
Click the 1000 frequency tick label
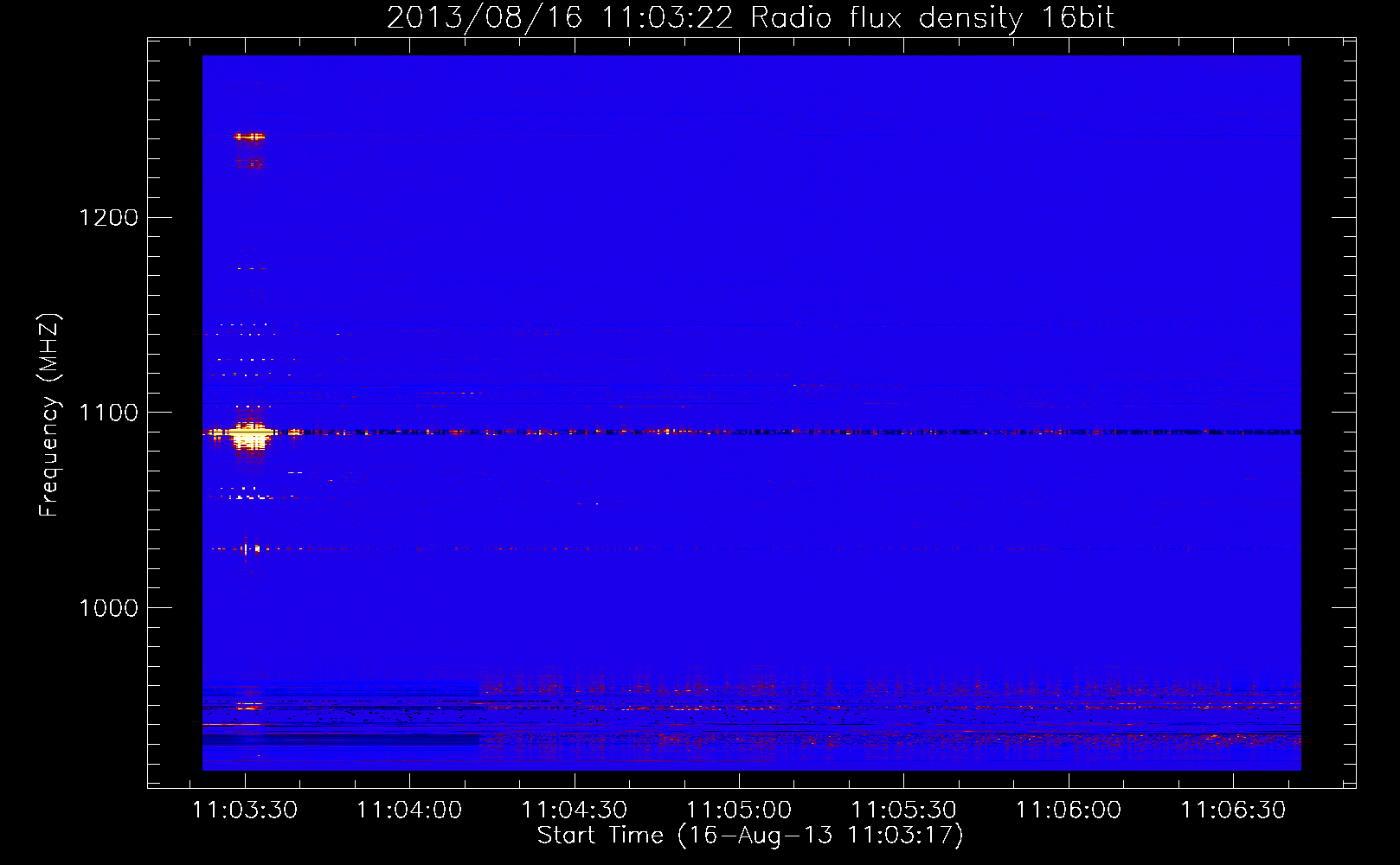click(108, 608)
